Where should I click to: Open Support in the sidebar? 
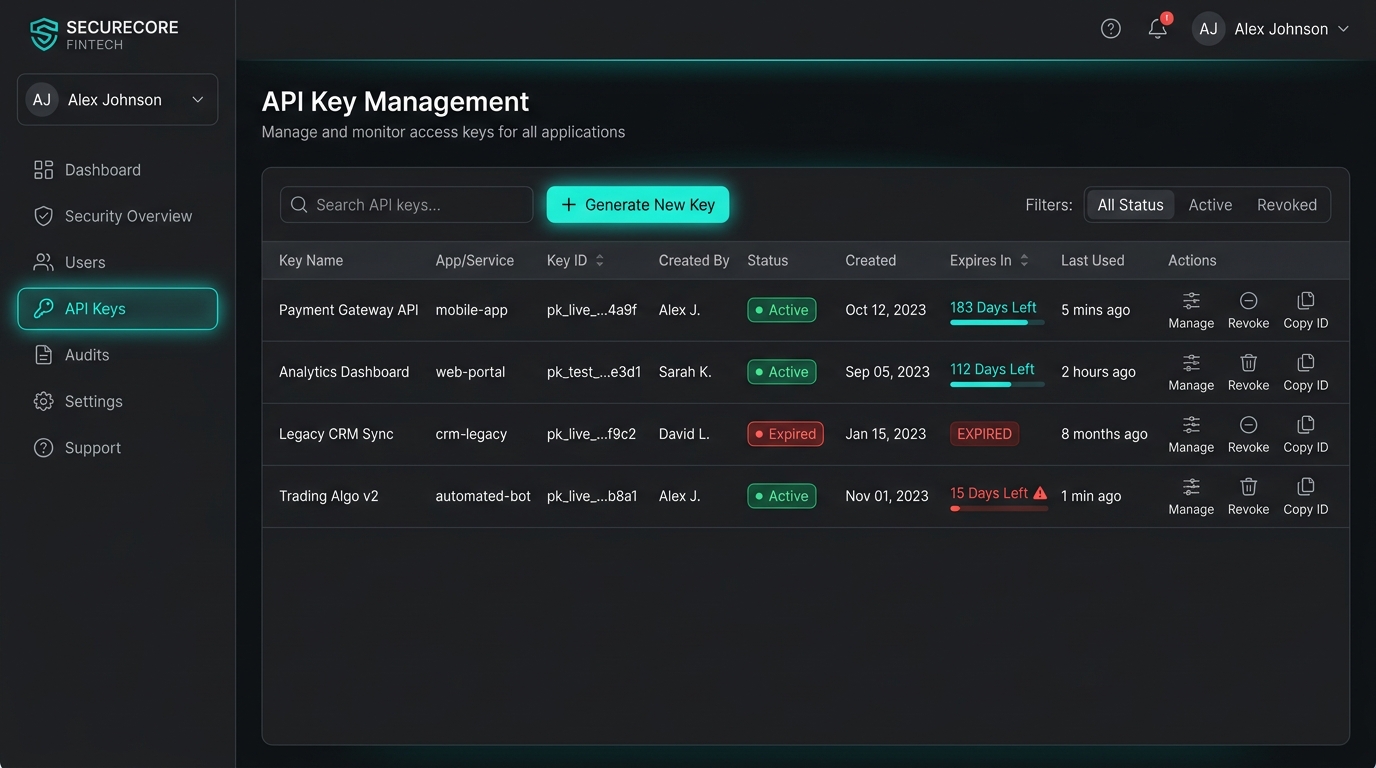(77, 448)
